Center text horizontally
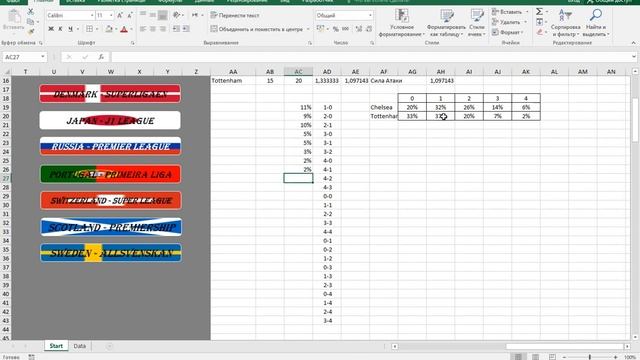This screenshot has height=360, width=640. [x=153, y=29]
